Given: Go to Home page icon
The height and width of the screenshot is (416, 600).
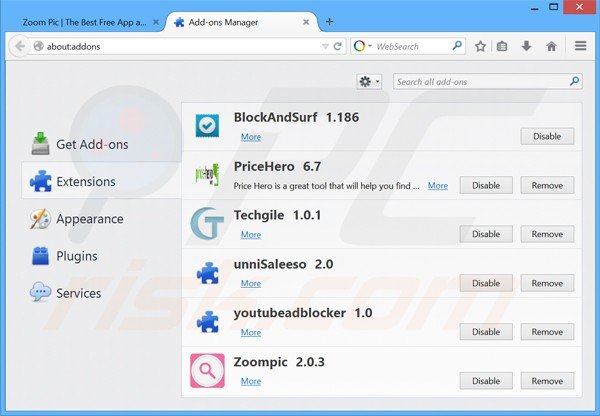Looking at the screenshot, I should tap(551, 46).
